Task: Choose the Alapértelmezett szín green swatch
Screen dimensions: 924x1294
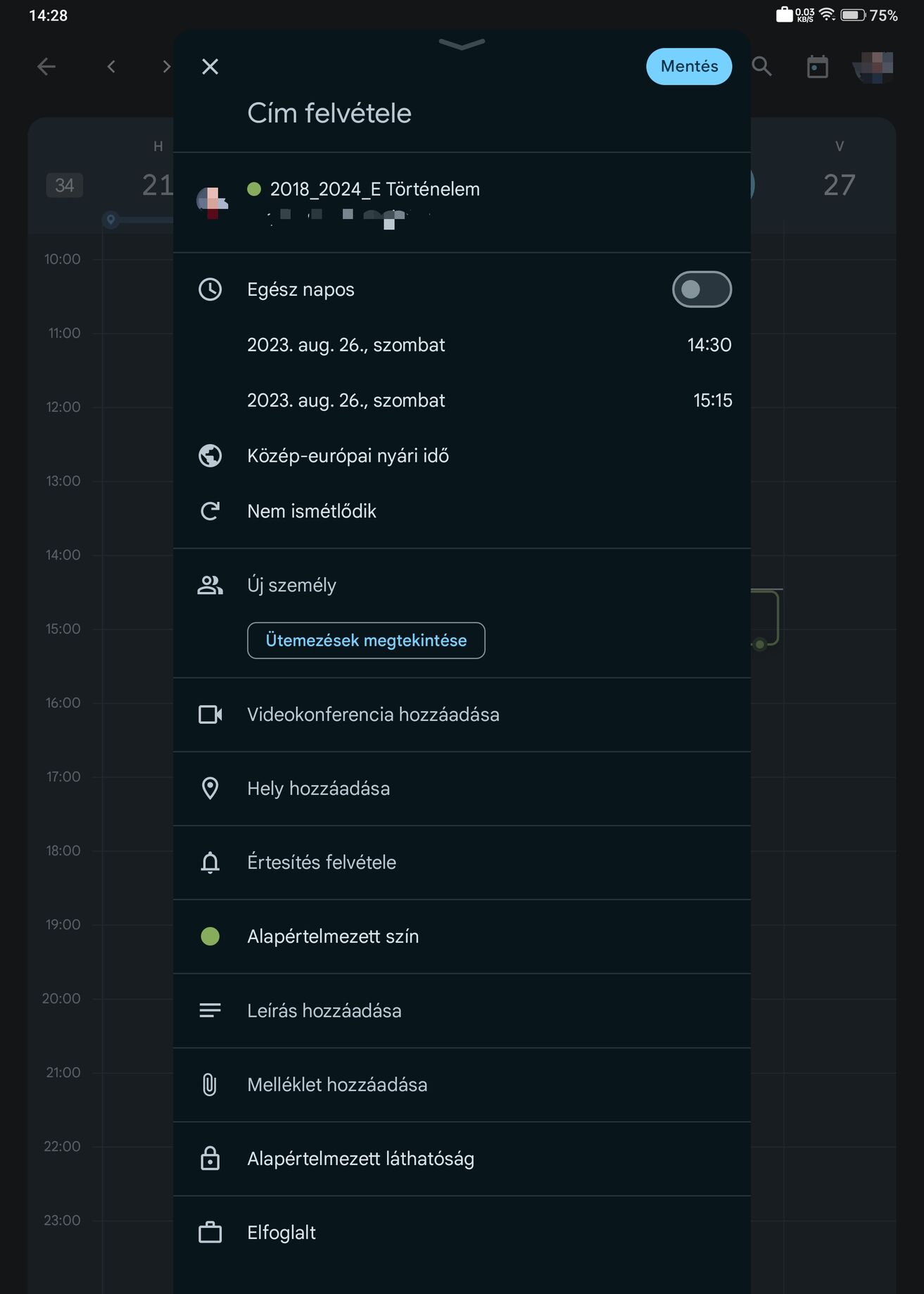Action: pos(210,936)
